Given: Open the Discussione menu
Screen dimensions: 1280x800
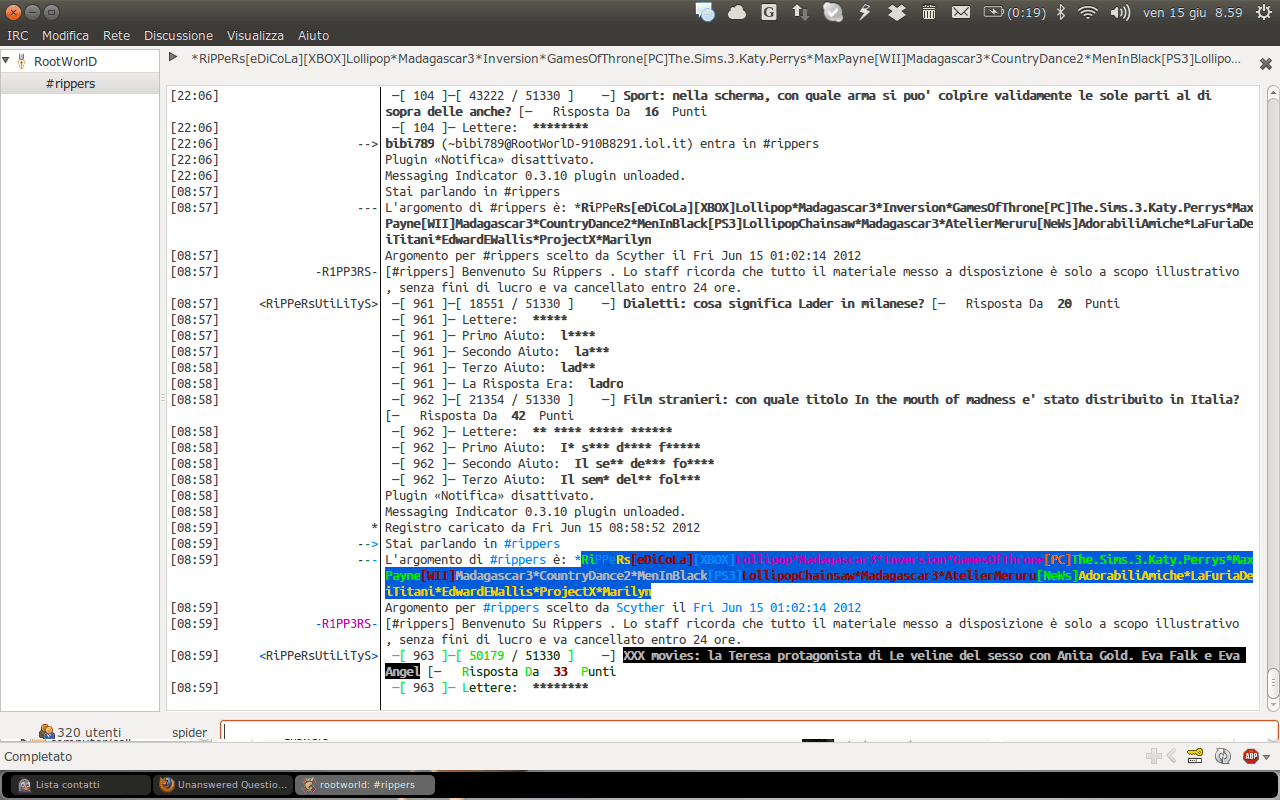Looking at the screenshot, I should [x=178, y=35].
